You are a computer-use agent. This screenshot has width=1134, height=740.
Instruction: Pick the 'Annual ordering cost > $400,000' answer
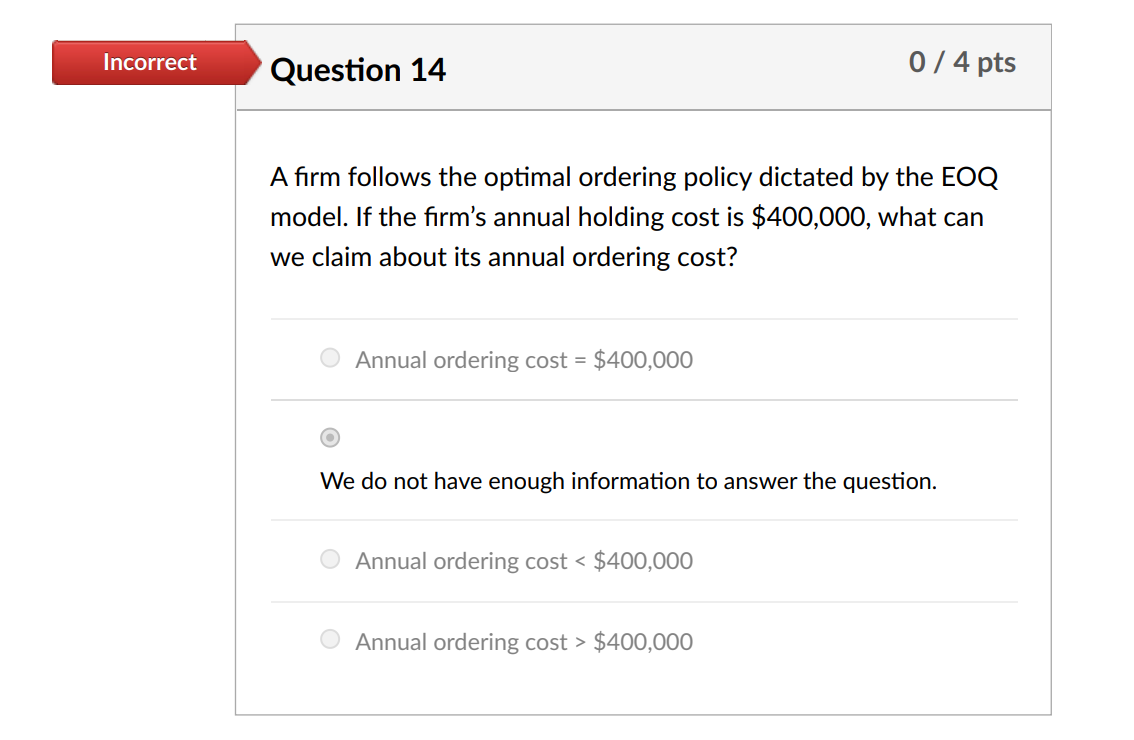coord(330,638)
